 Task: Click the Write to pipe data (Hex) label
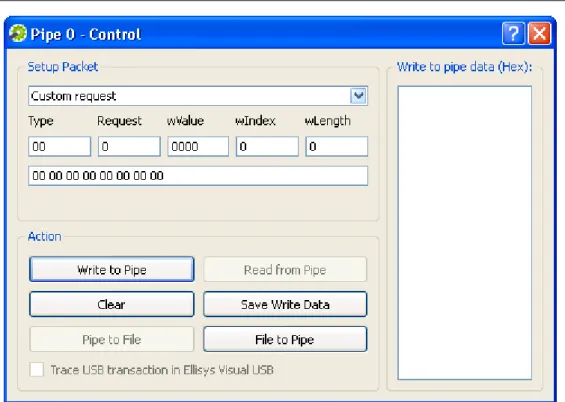464,67
